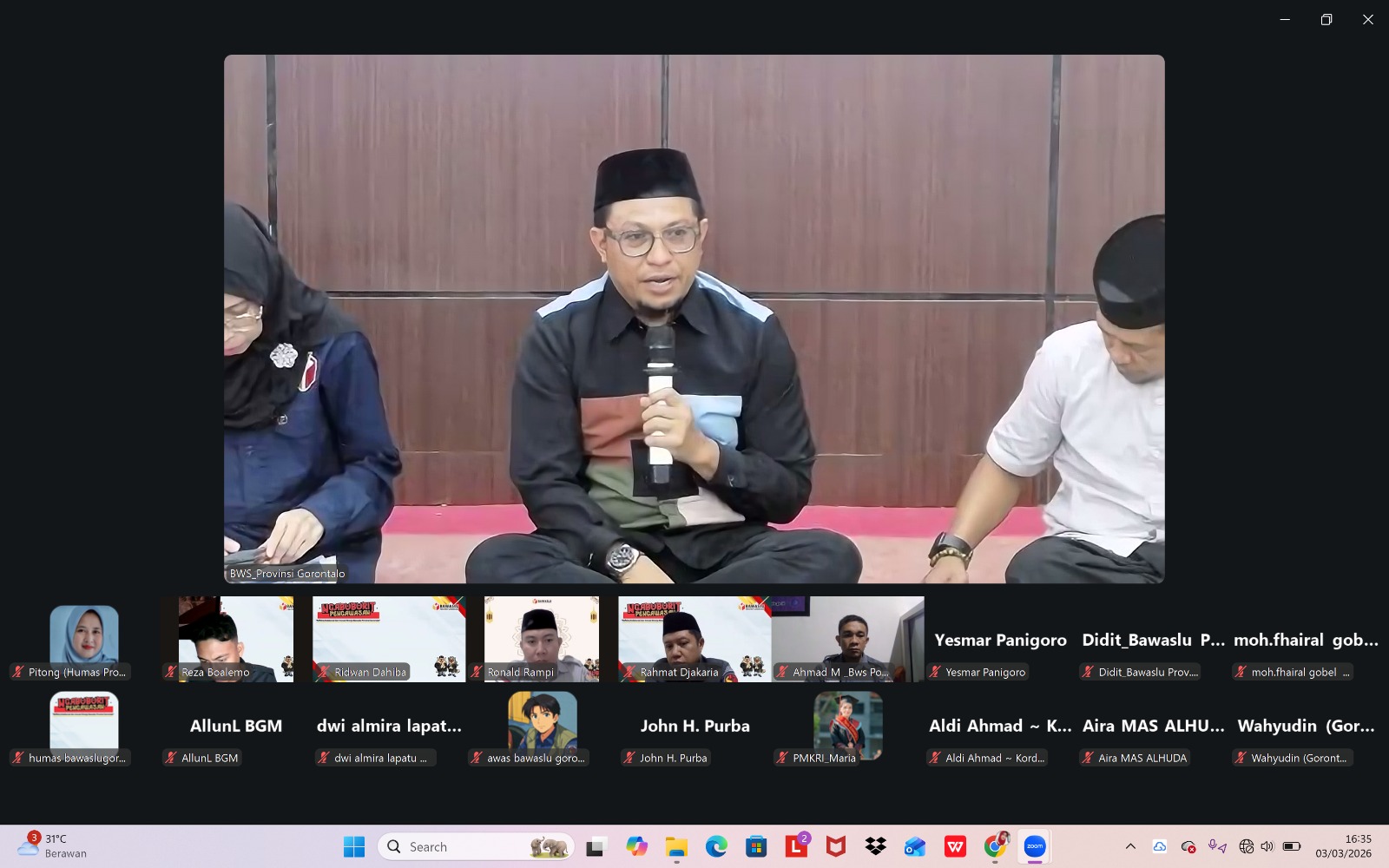Screen dimensions: 1389x868
Task: Select the moh.fhairal gob... participant tile
Action: (x=1306, y=639)
